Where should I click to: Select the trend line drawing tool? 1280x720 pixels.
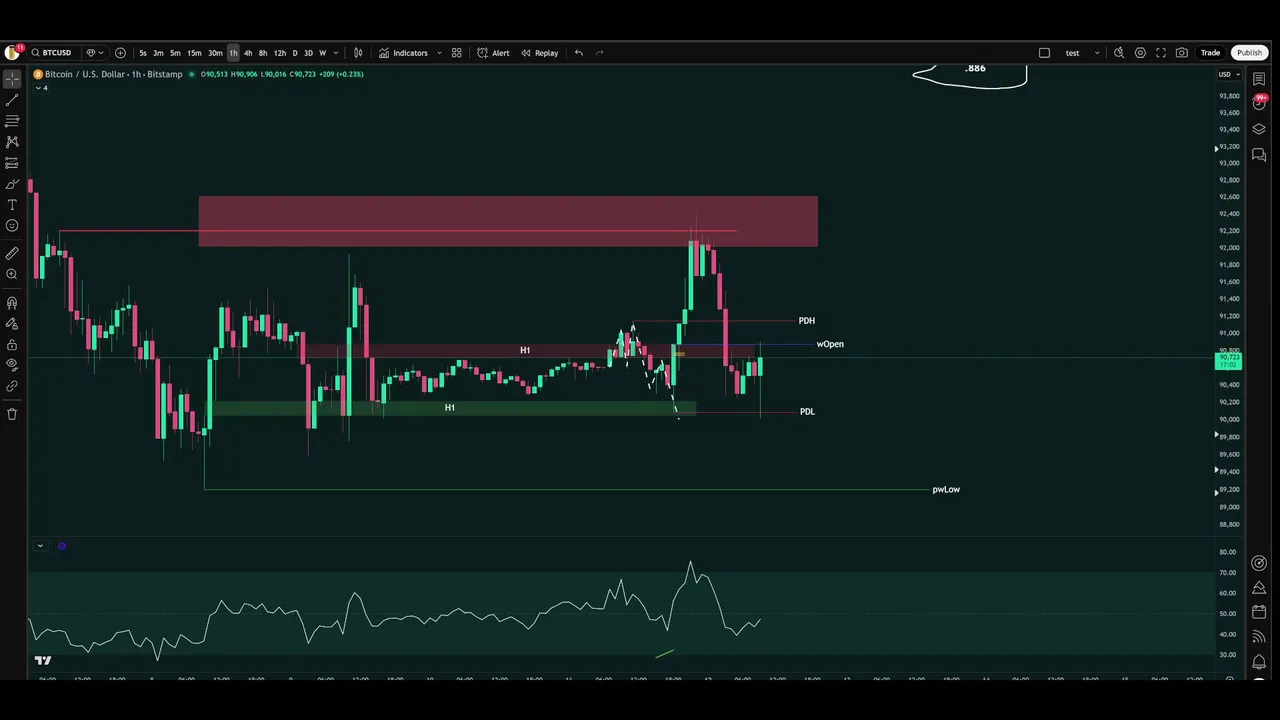12,100
